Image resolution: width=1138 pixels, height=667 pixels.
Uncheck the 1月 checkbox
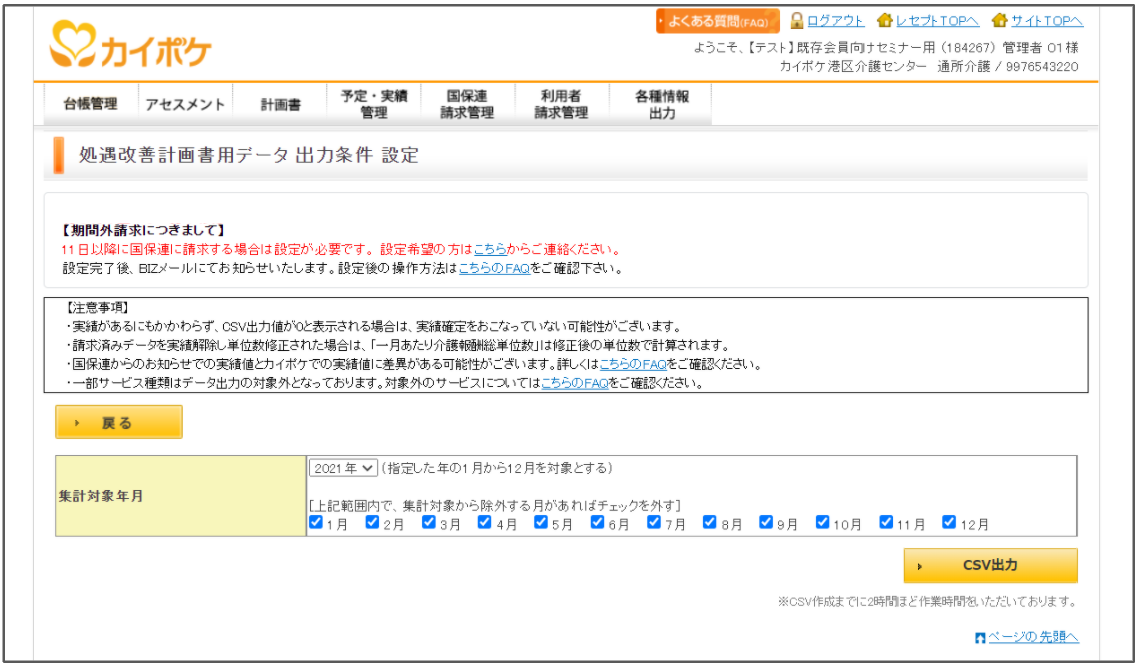click(316, 522)
